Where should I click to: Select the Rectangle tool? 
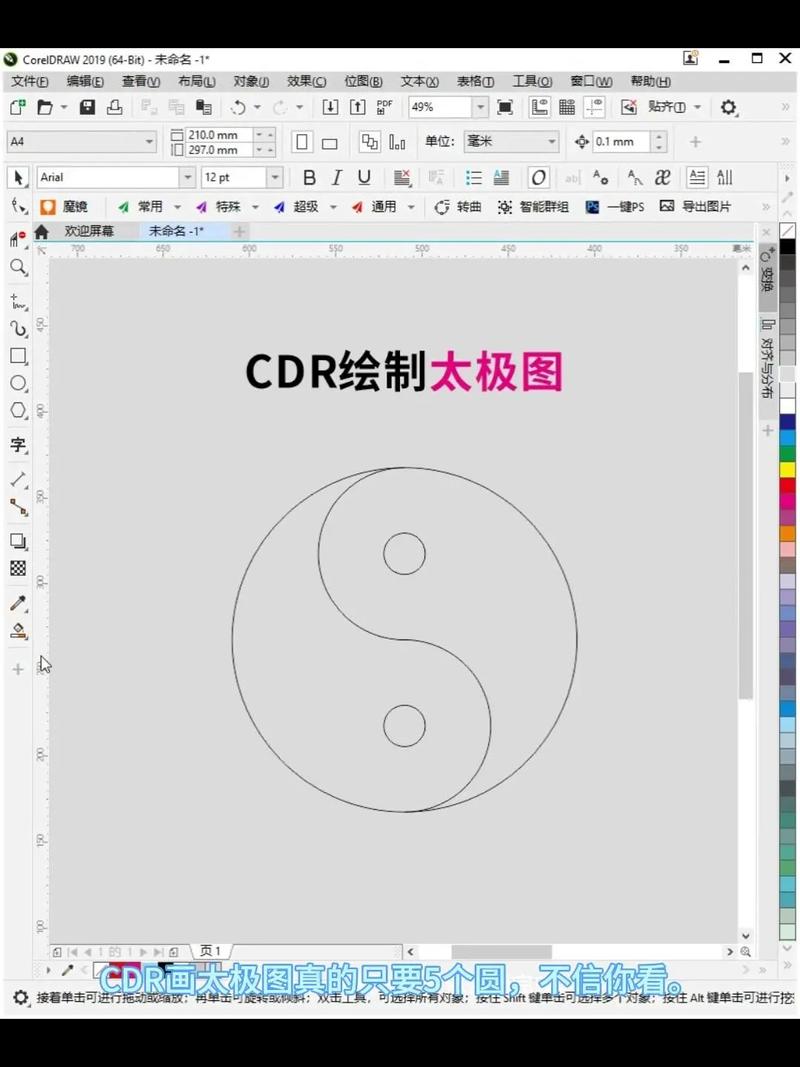click(17, 356)
